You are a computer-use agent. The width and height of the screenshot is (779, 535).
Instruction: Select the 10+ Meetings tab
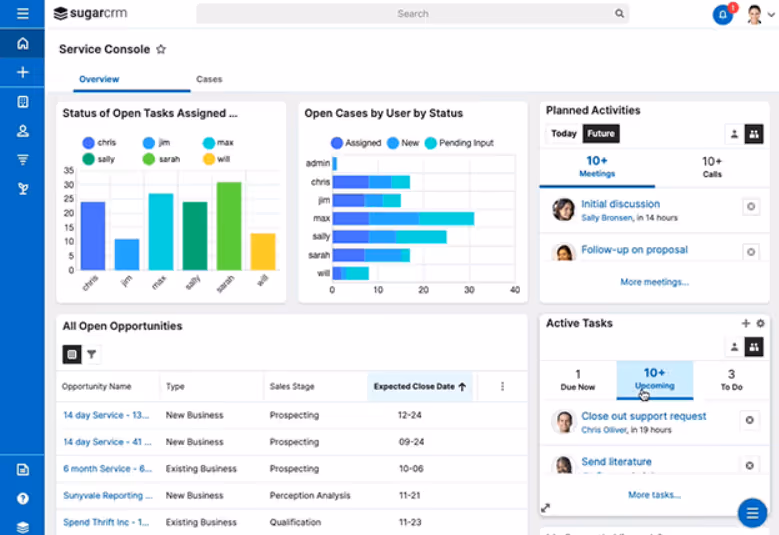coord(597,166)
